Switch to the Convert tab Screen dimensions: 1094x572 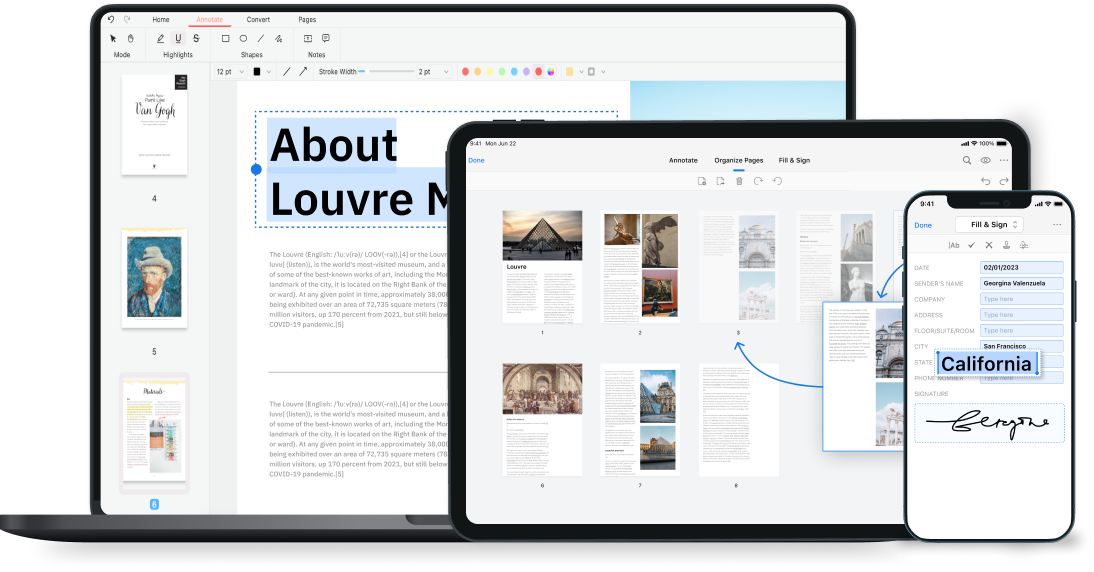tap(258, 19)
